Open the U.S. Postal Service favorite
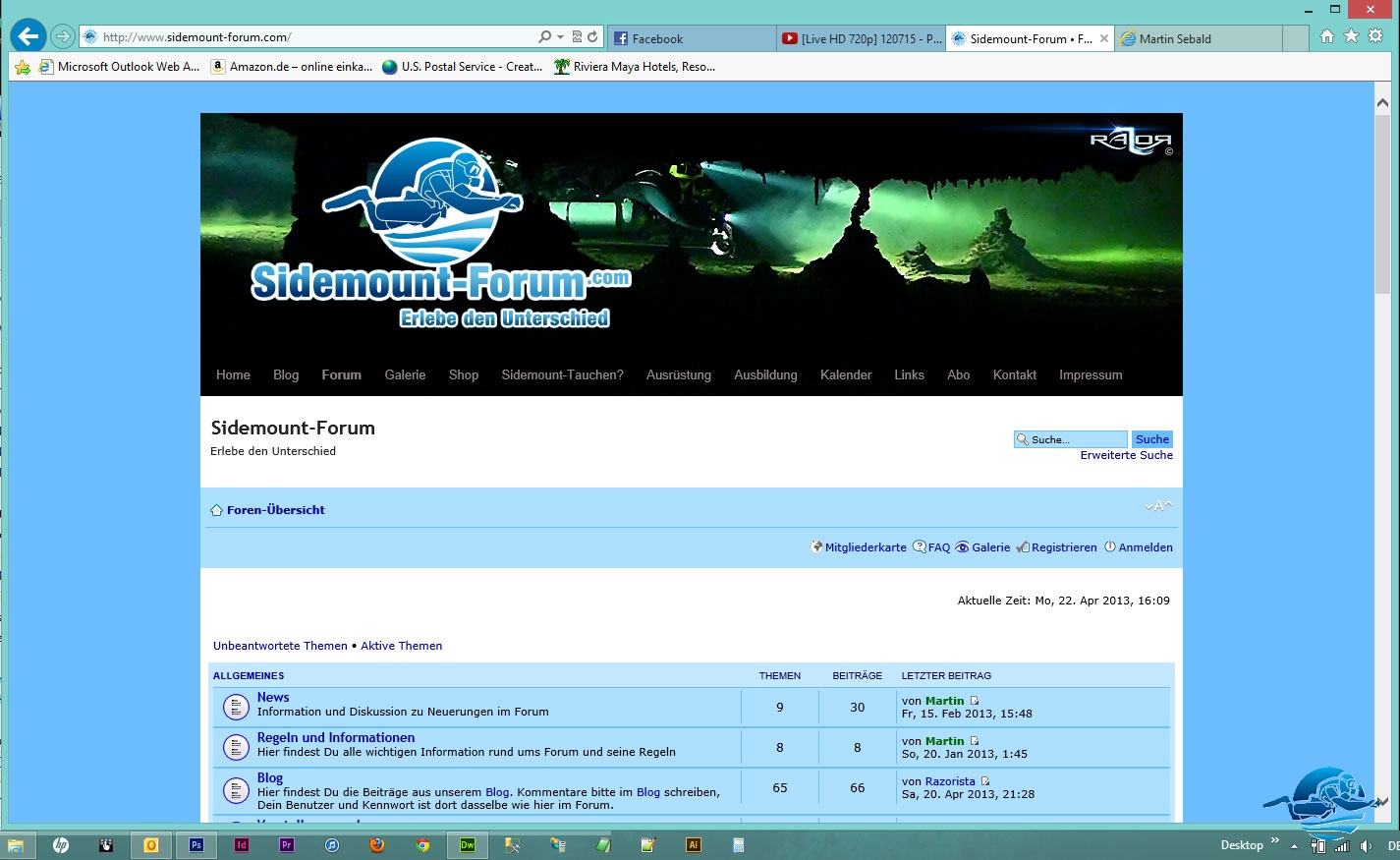1400x860 pixels. pyautogui.click(x=463, y=67)
